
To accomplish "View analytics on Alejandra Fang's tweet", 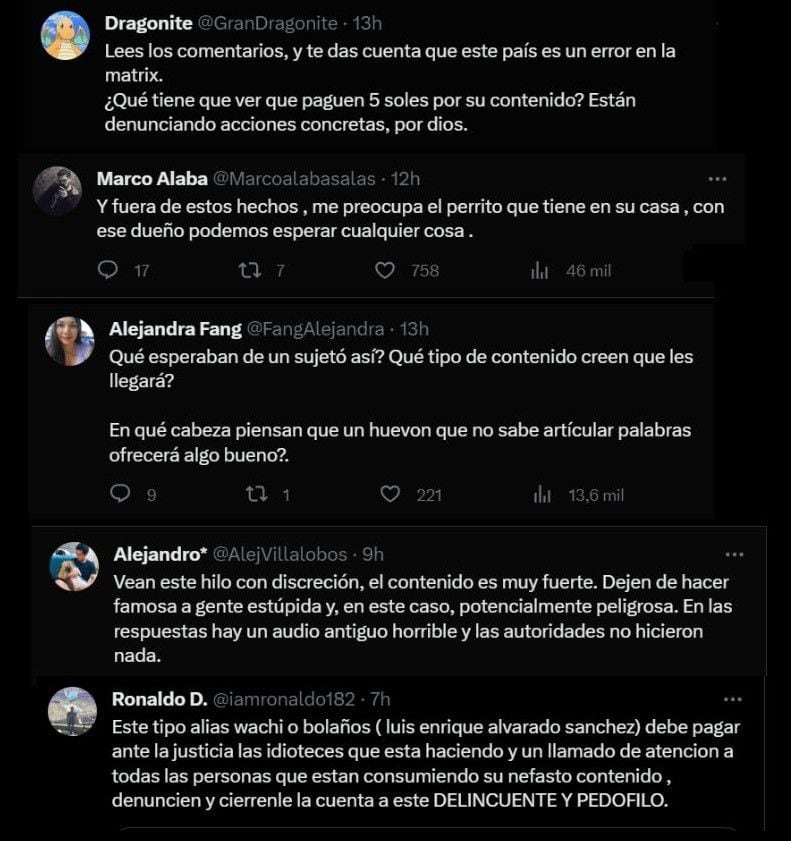I will click(543, 494).
